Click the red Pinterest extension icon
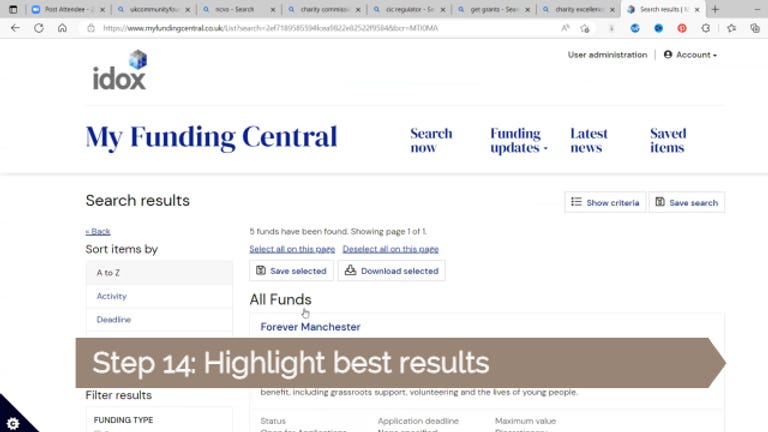The width and height of the screenshot is (768, 432). pyautogui.click(x=682, y=28)
